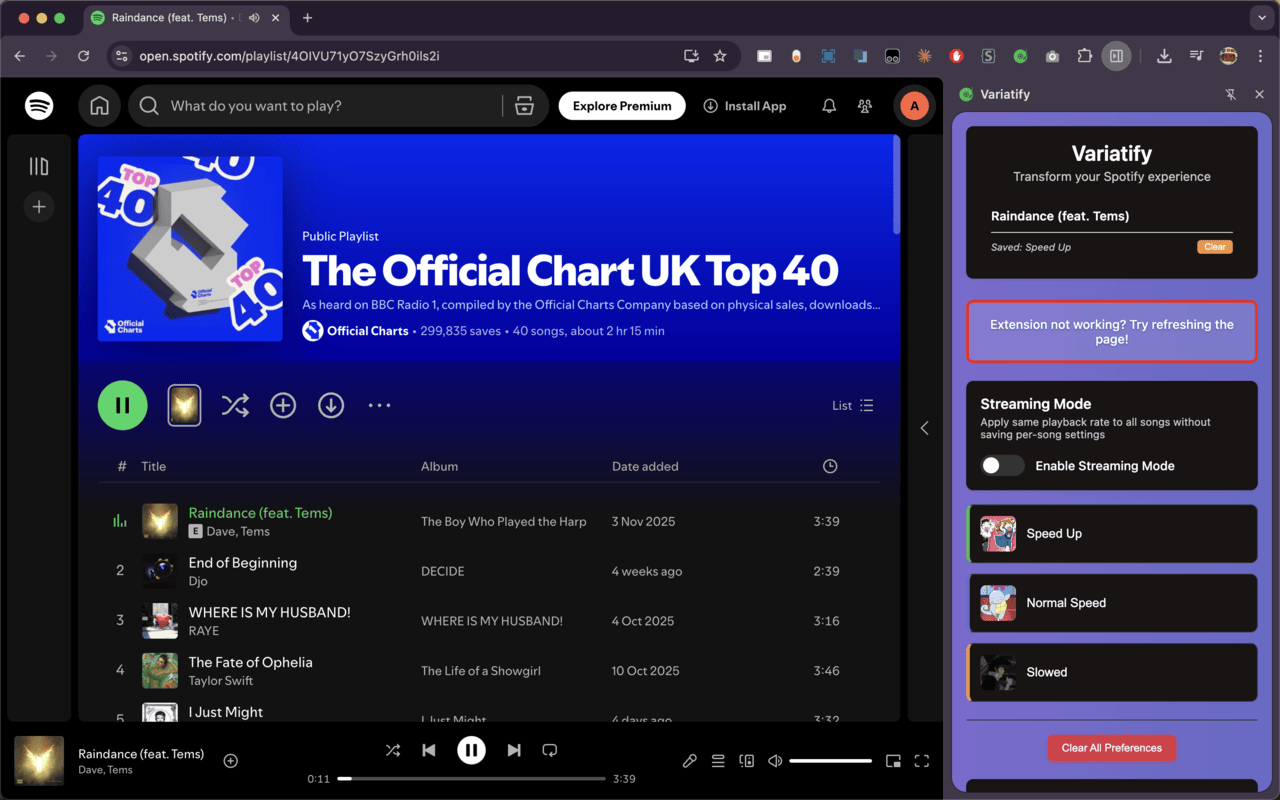This screenshot has height=800, width=1280.
Task: Sort by the duration clock icon
Action: pos(830,466)
